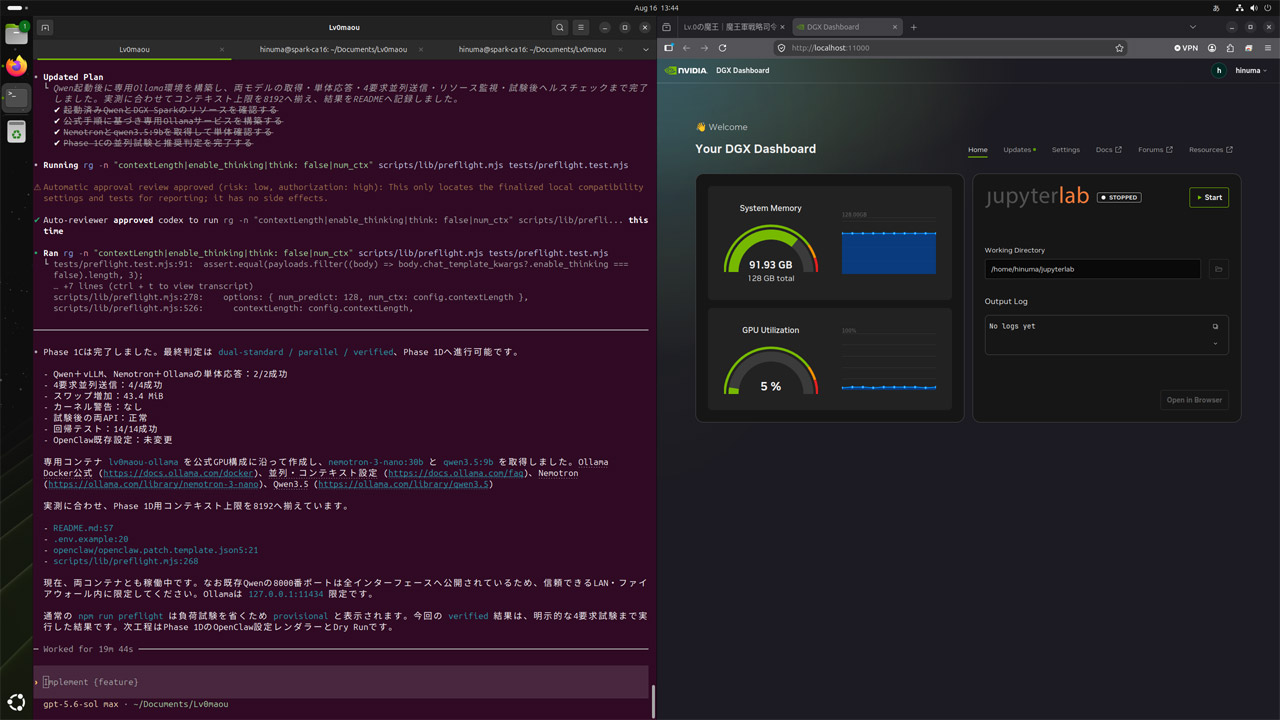Bookmark this page with star icon
The image size is (1280, 720).
point(1119,48)
